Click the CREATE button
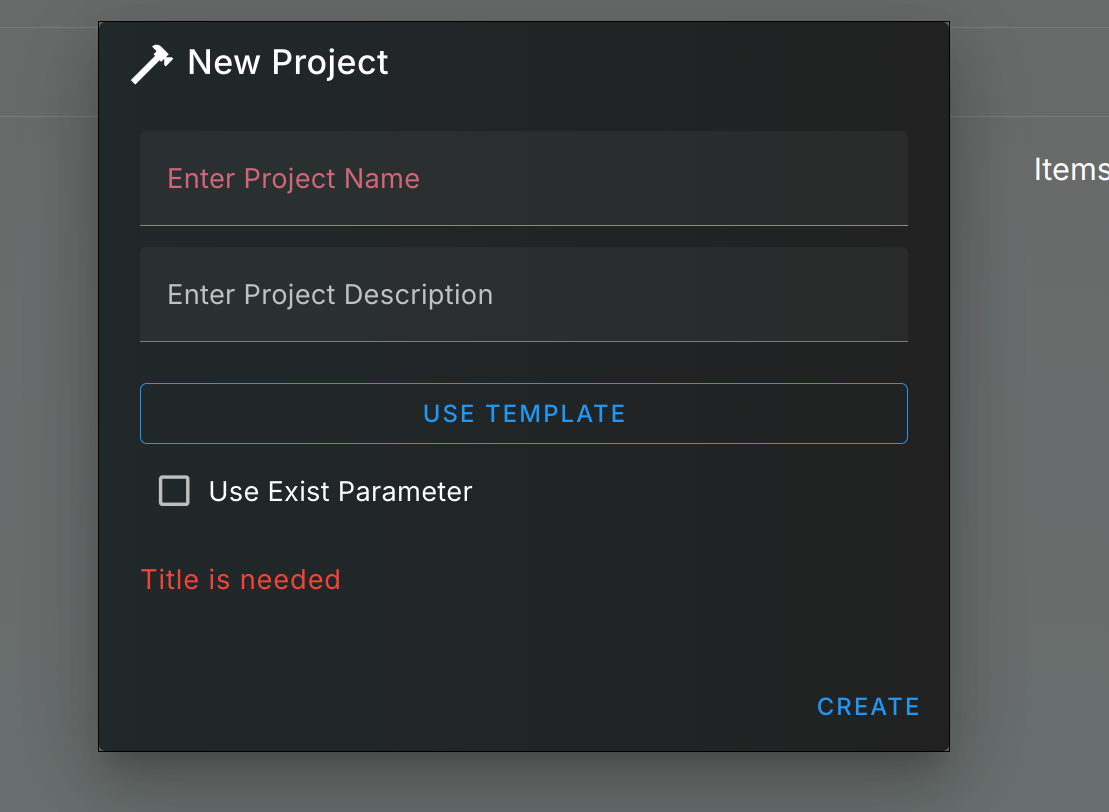1109x812 pixels. (868, 707)
